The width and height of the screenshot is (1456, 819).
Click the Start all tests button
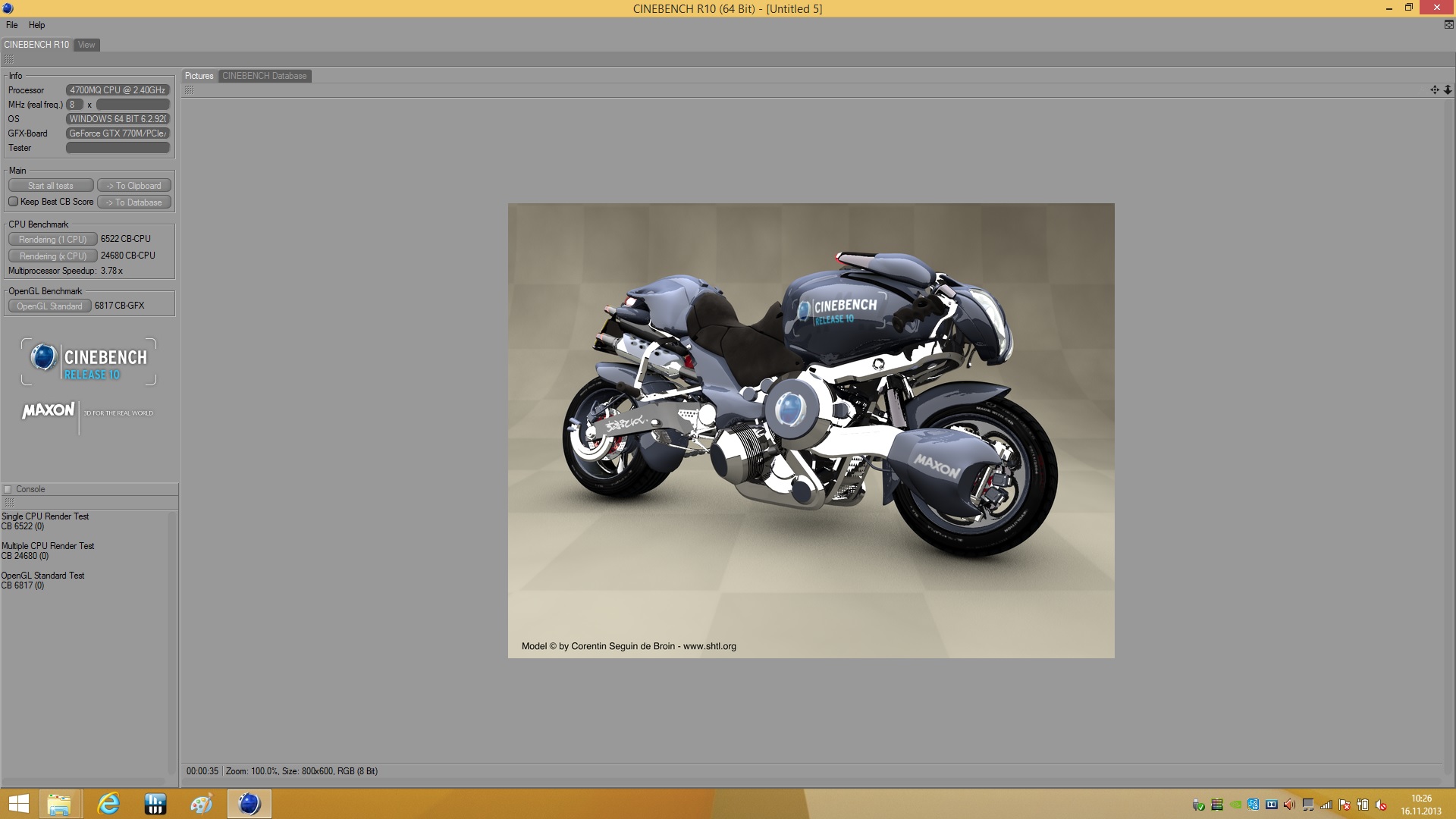(x=51, y=186)
